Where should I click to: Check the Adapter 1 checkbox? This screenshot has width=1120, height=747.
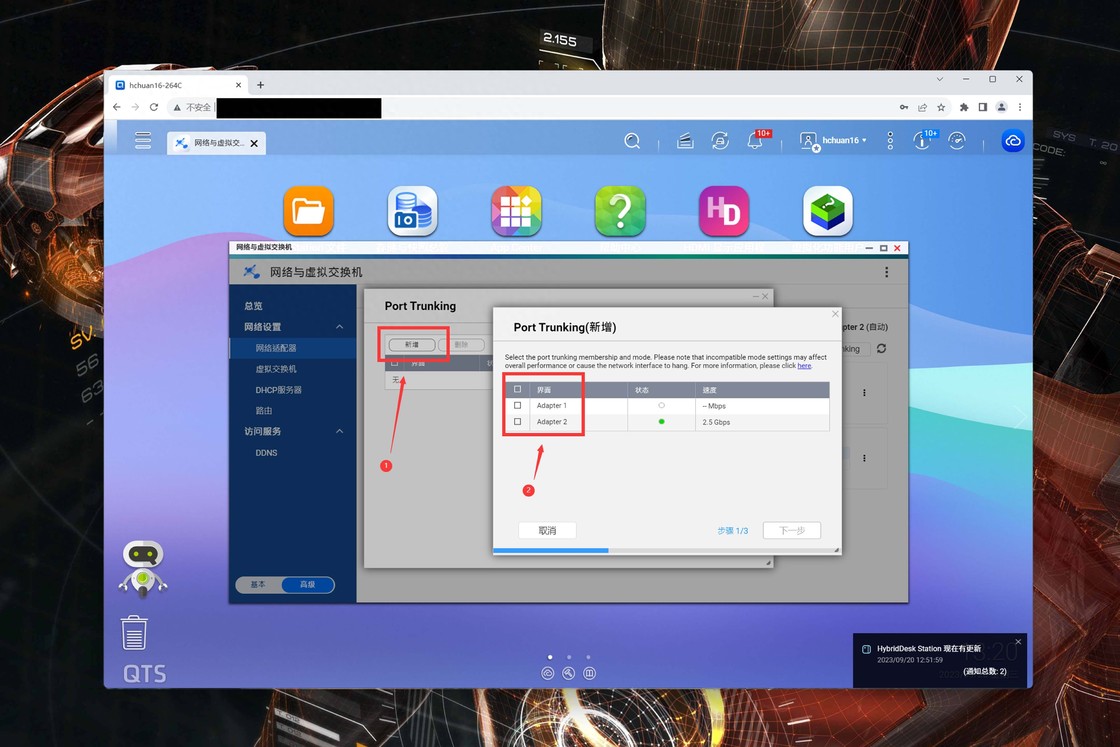[517, 406]
